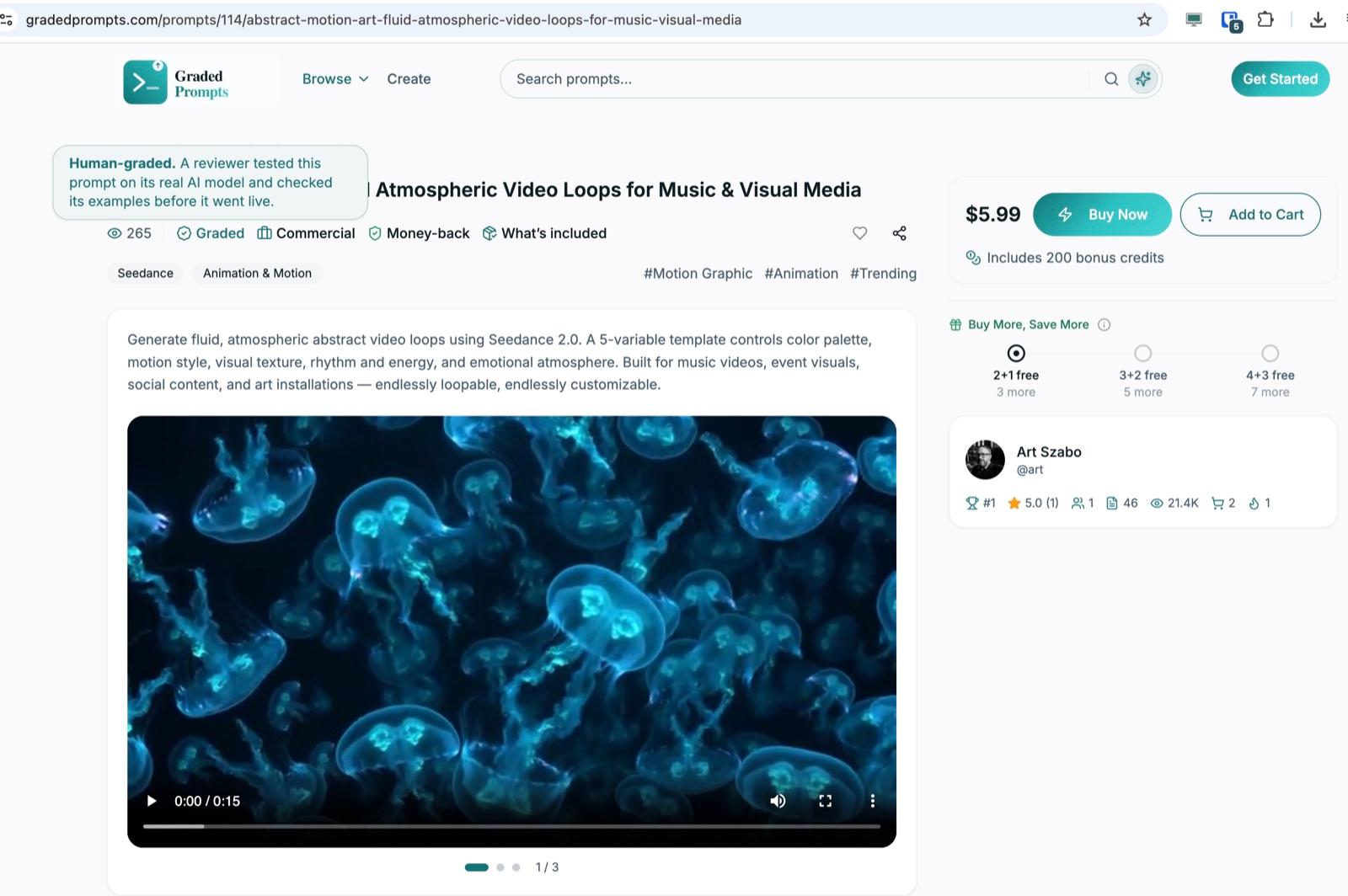Open video more options menu
The height and width of the screenshot is (896, 1348).
(x=872, y=801)
